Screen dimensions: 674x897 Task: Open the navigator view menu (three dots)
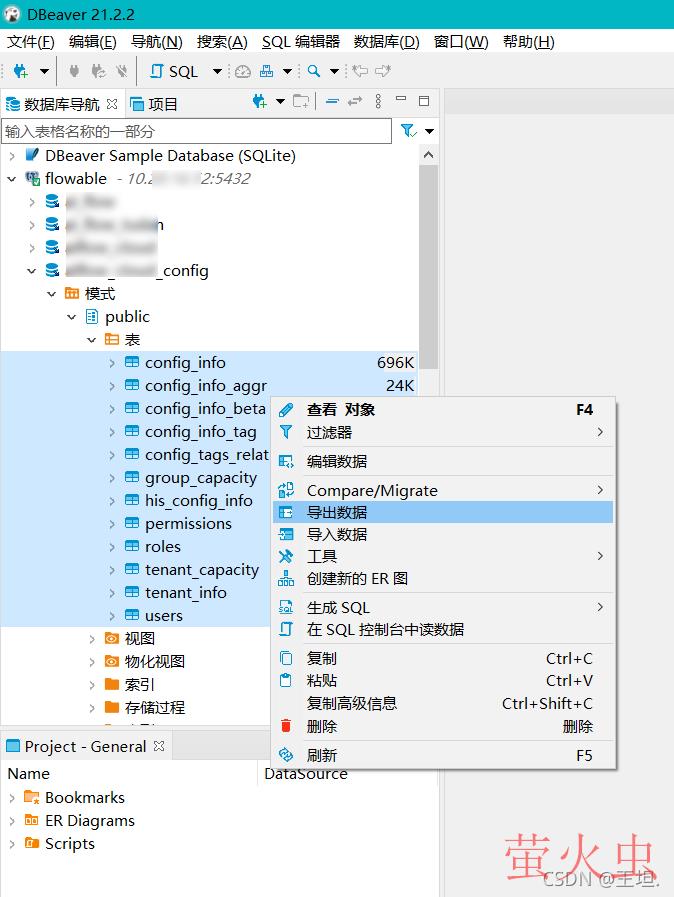(x=378, y=101)
